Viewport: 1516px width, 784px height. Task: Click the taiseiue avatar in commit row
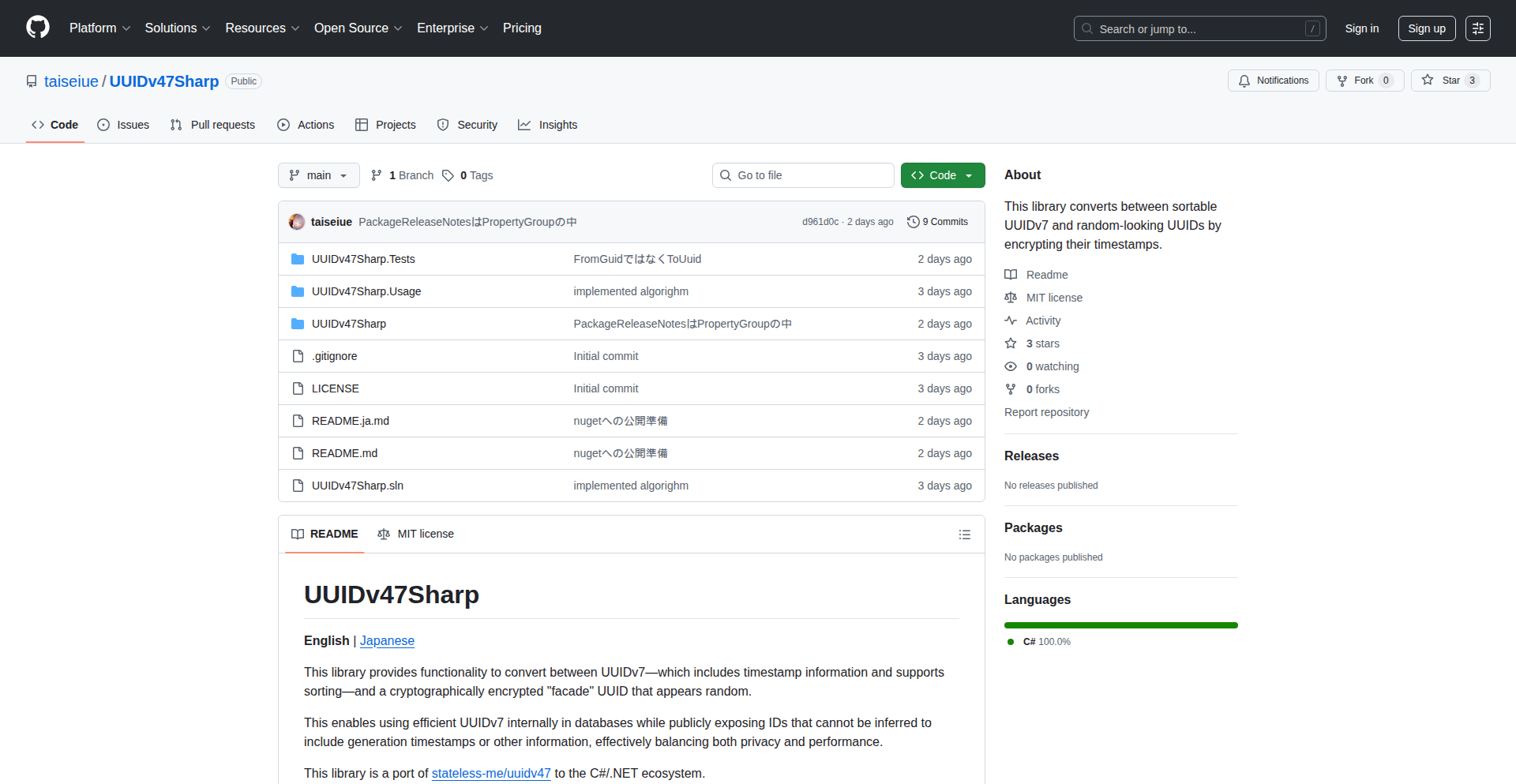tap(297, 222)
